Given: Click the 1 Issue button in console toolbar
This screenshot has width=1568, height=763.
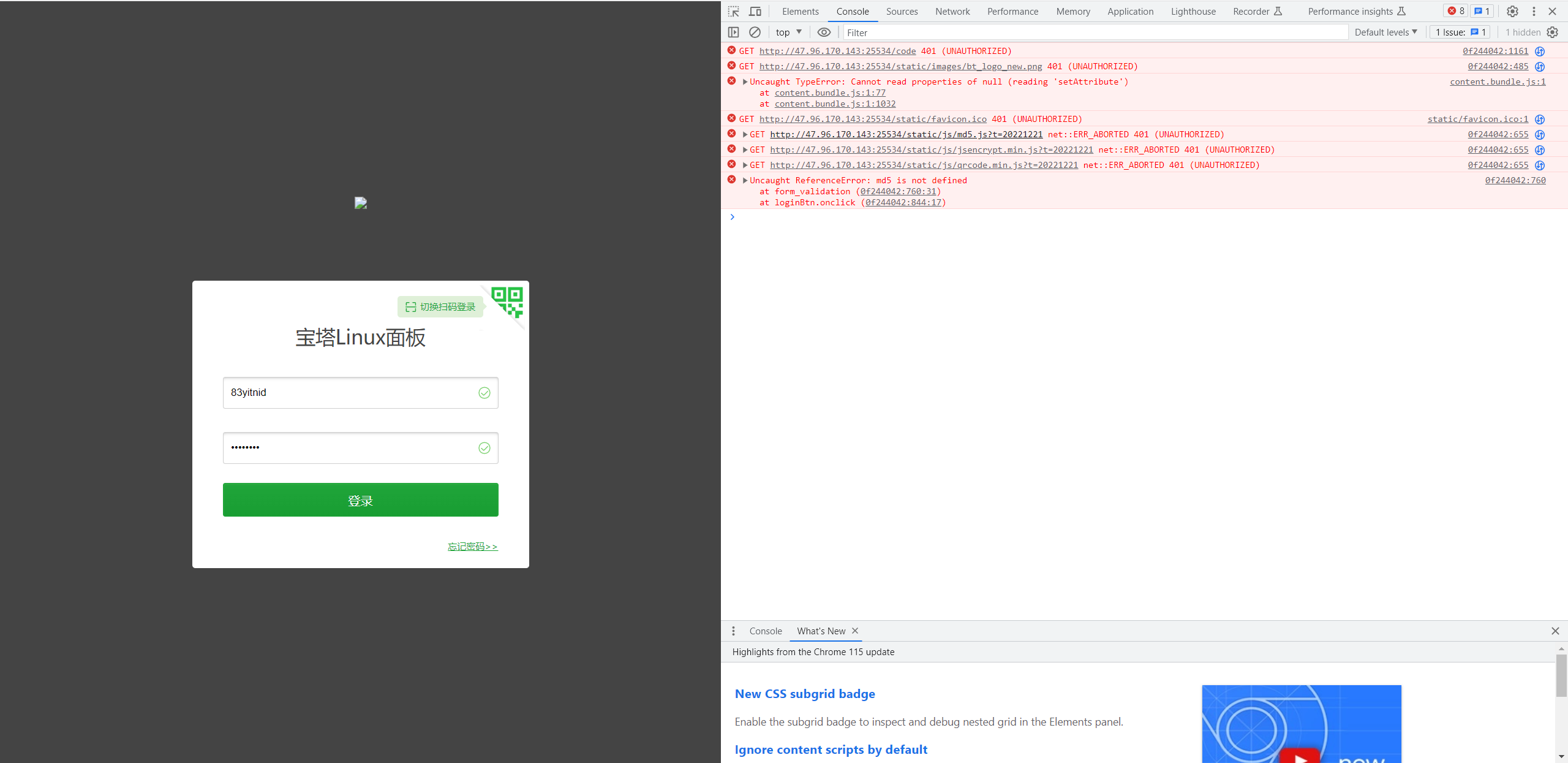Looking at the screenshot, I should (x=1460, y=32).
